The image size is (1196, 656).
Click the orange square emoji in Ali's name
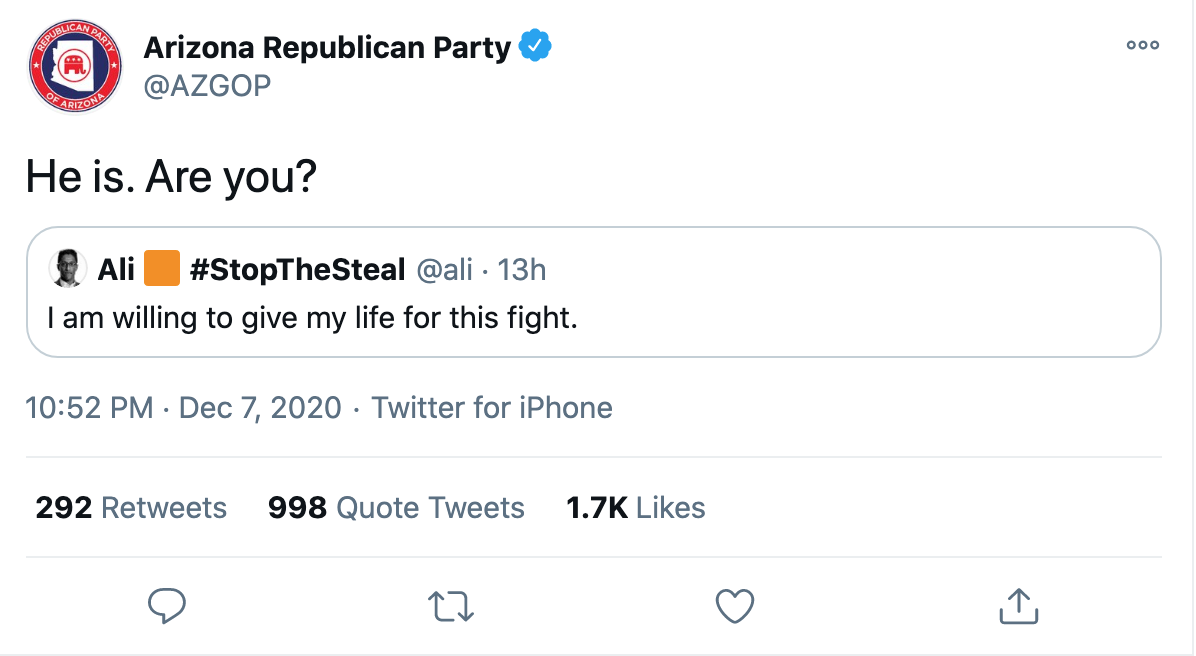pyautogui.click(x=161, y=269)
